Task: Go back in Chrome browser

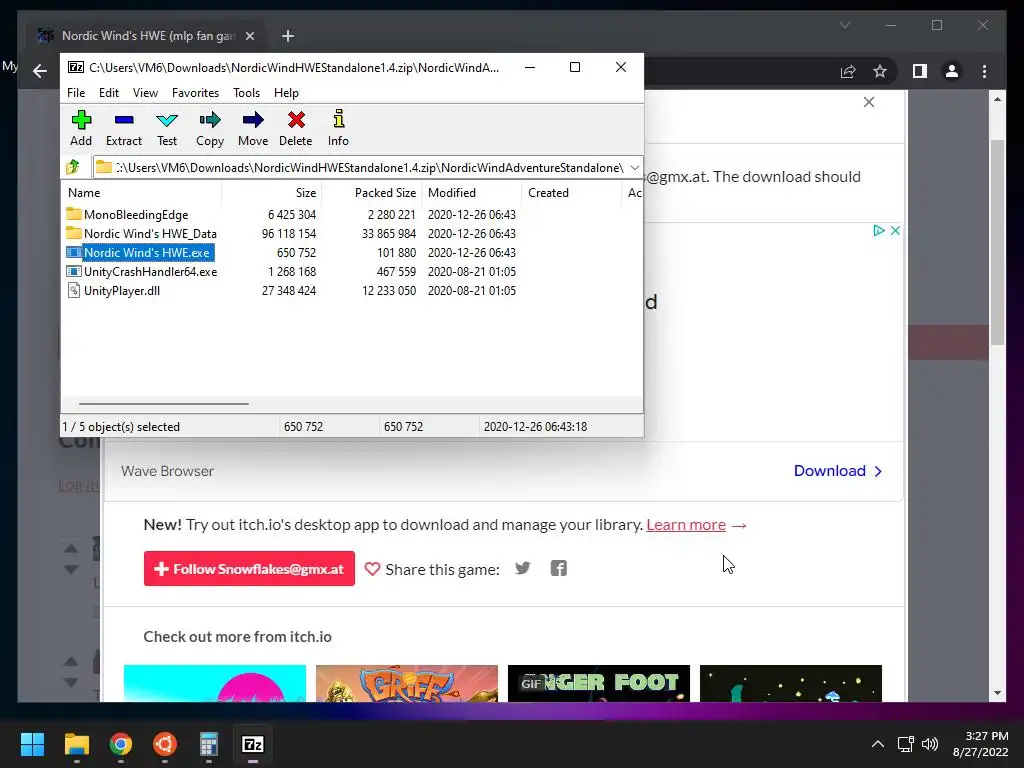Action: pyautogui.click(x=40, y=71)
